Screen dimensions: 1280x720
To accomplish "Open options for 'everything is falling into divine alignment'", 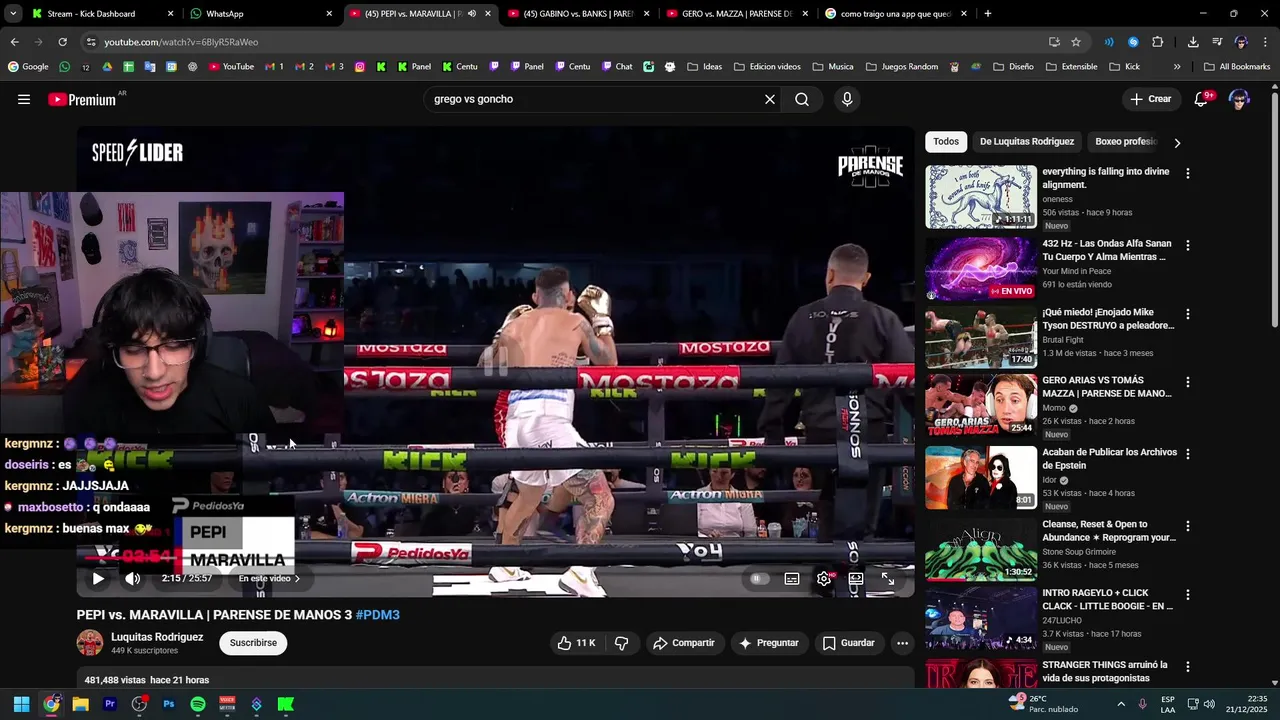I will 1187,173.
